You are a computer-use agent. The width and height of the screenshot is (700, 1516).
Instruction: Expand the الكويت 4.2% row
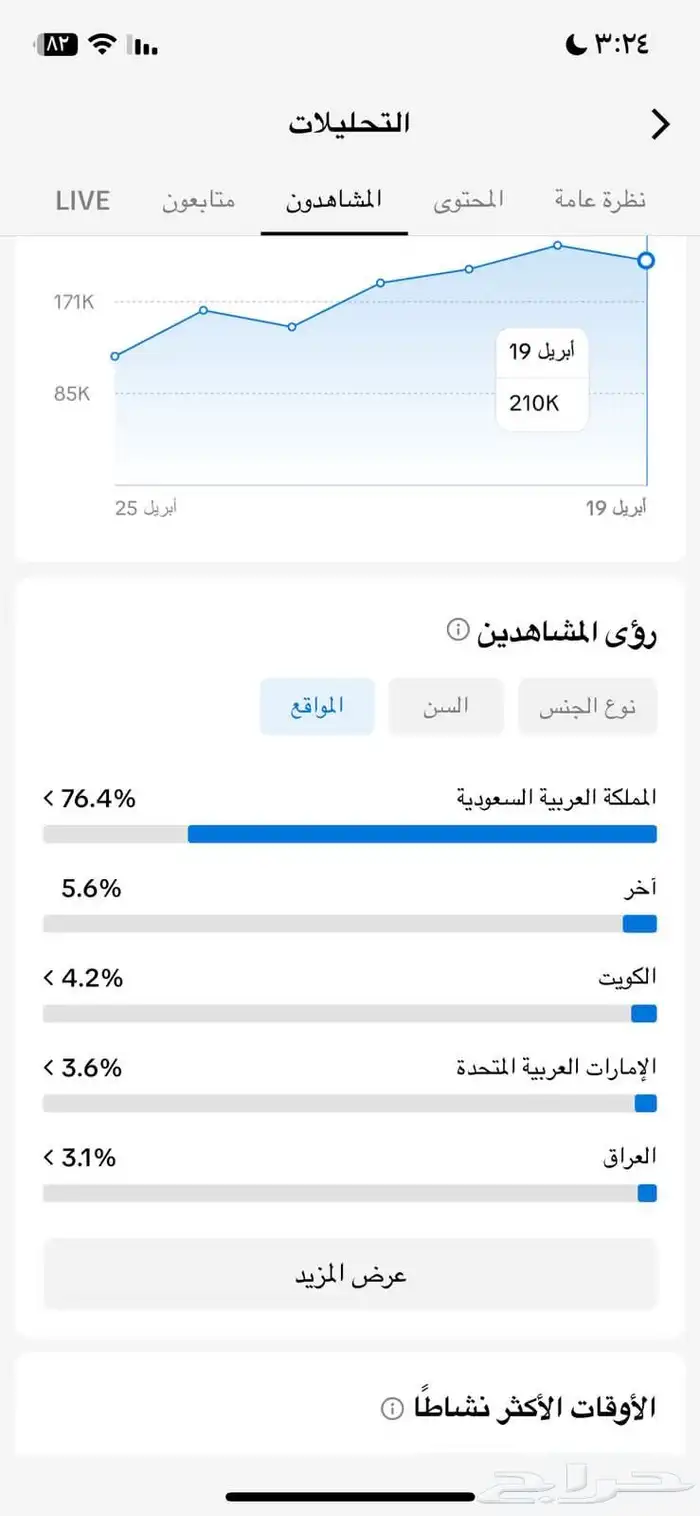[350, 978]
